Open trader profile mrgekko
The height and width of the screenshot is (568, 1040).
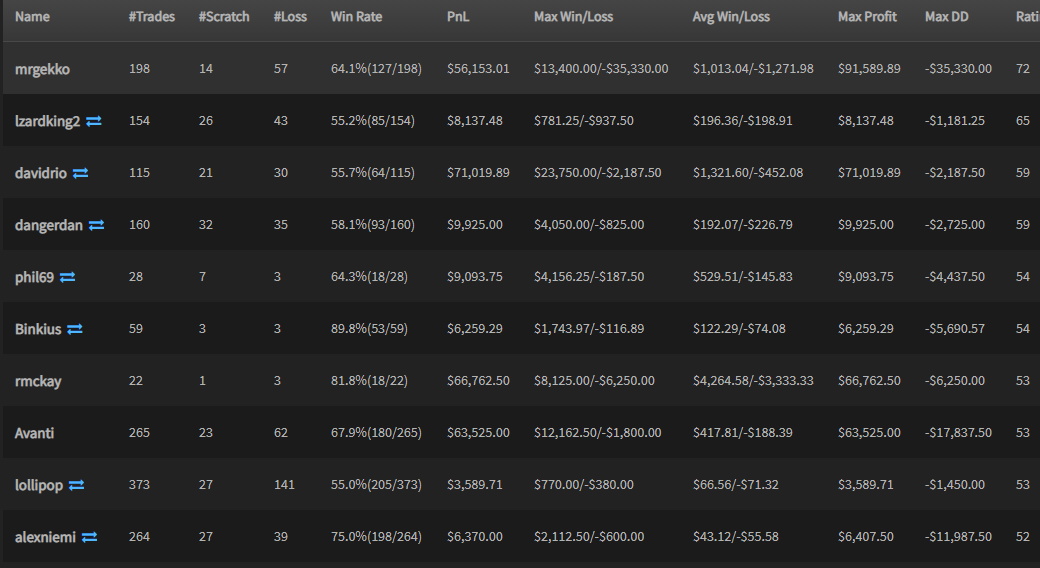[42, 69]
